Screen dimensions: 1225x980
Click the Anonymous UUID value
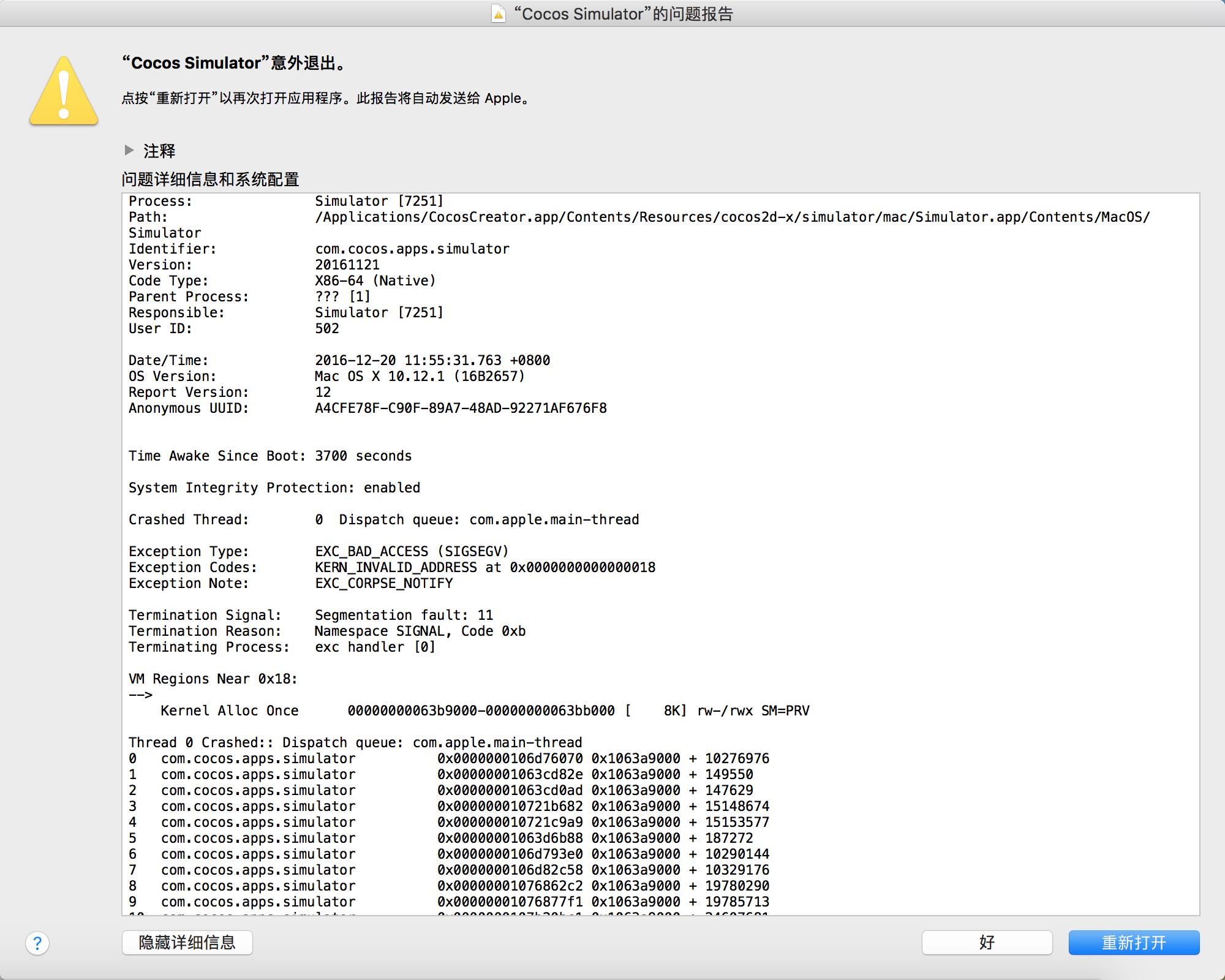tap(461, 408)
